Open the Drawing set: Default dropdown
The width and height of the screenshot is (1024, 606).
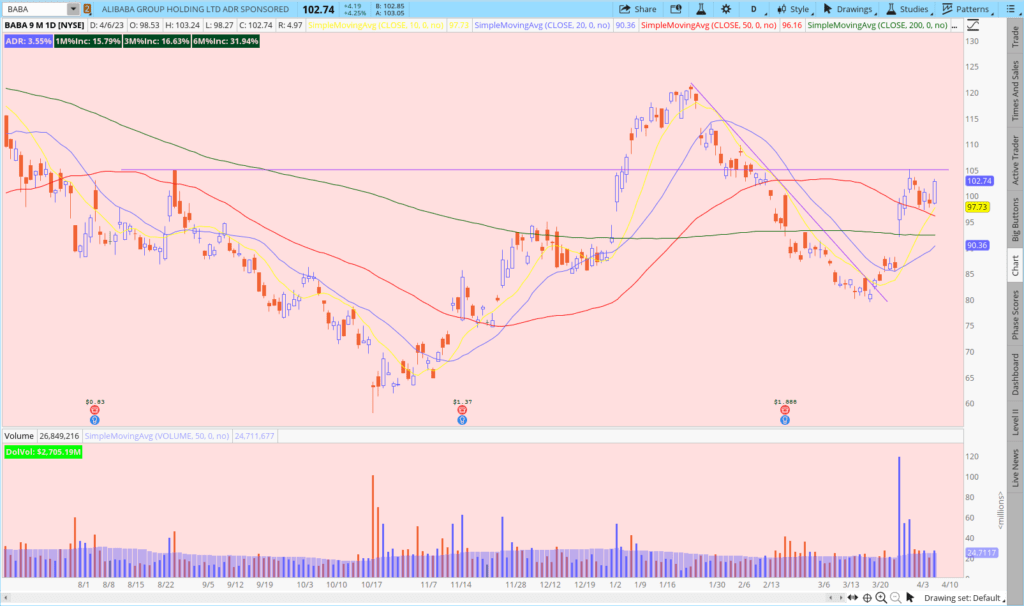tap(965, 598)
